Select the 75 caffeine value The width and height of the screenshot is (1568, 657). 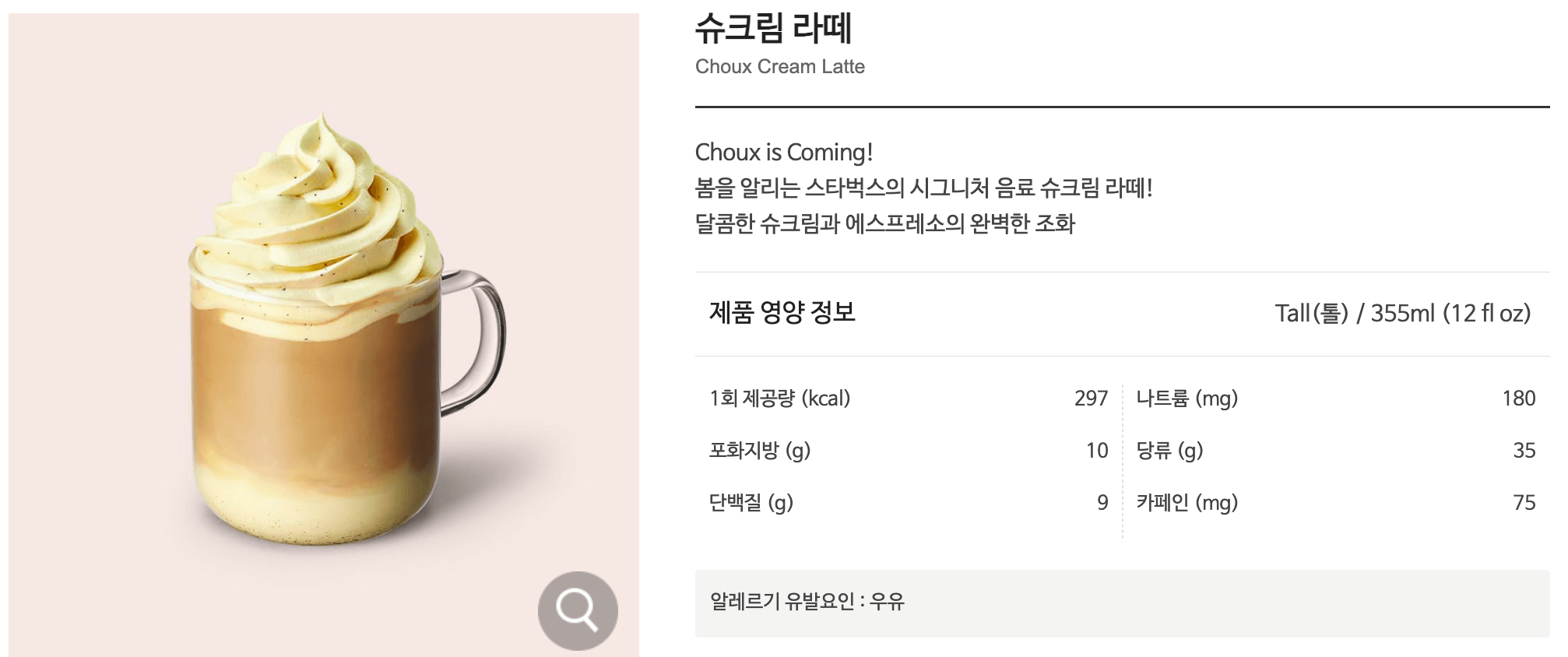1527,502
